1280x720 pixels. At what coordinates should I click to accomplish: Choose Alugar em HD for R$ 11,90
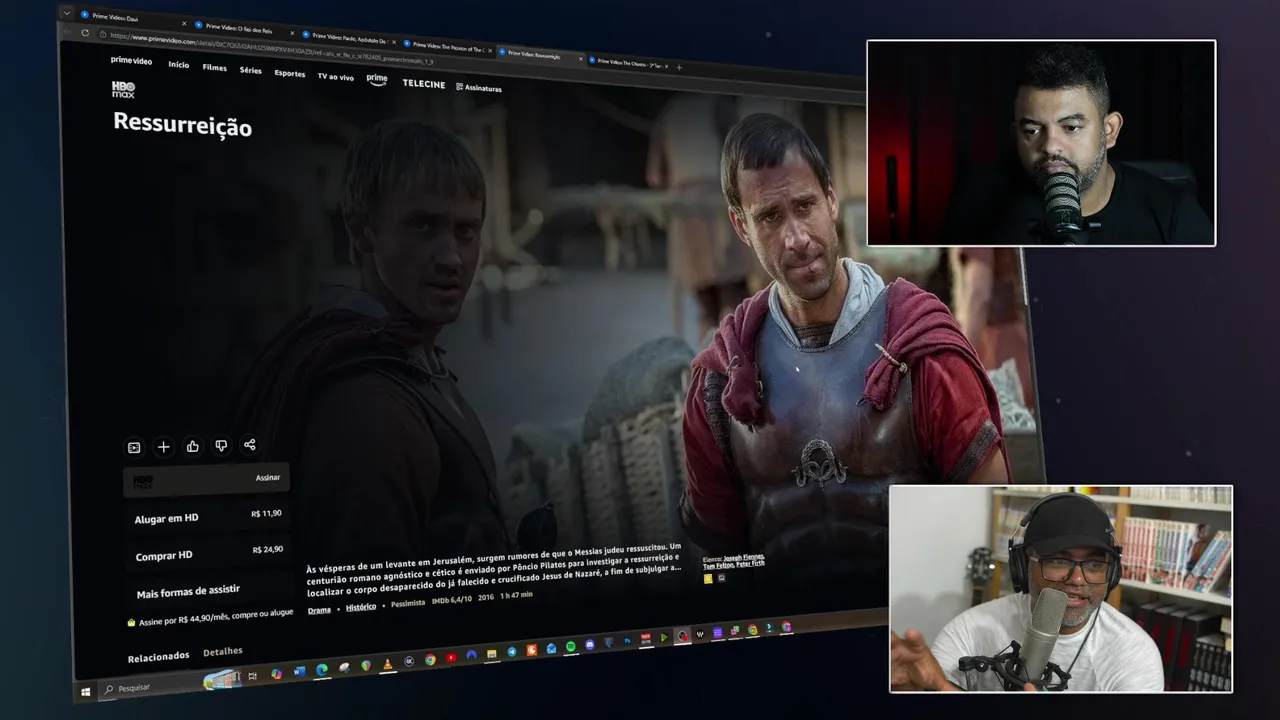tap(207, 516)
